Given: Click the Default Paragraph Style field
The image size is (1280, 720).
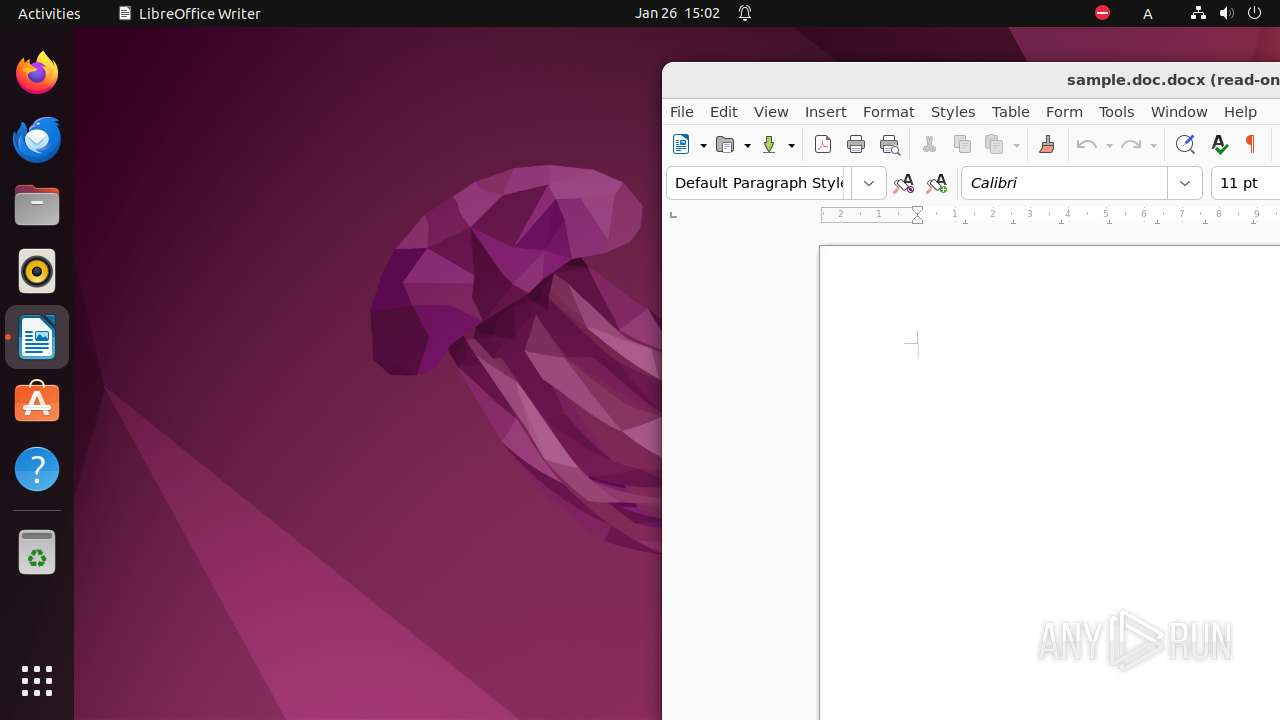Looking at the screenshot, I should click(758, 183).
